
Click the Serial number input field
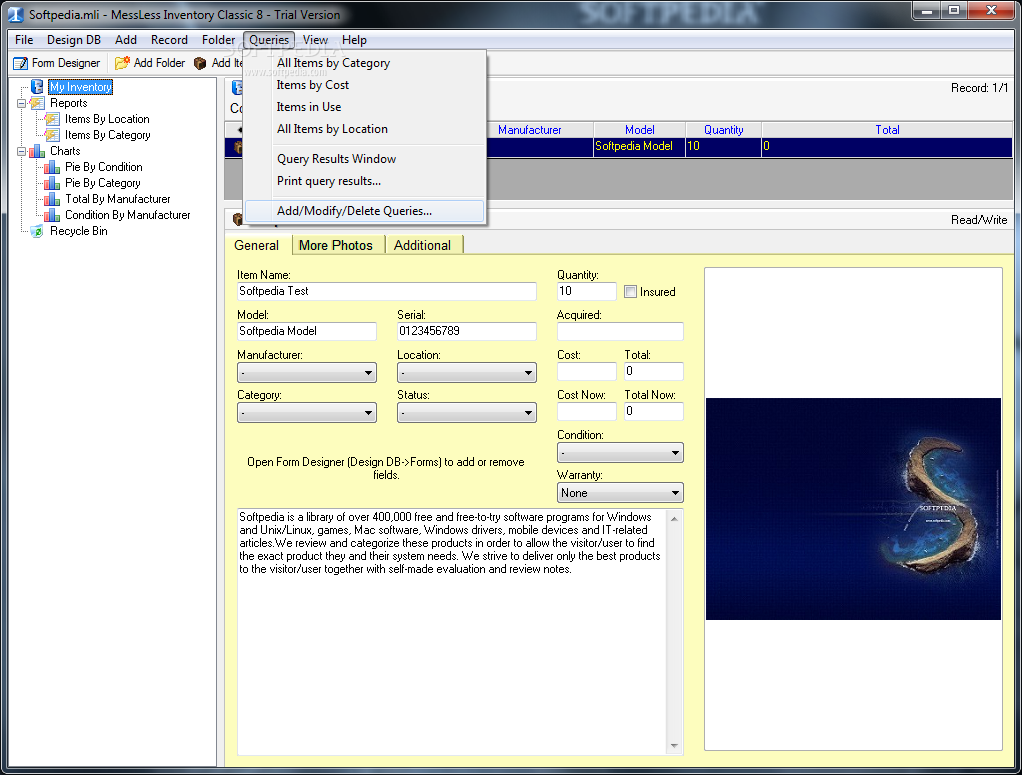pyautogui.click(x=467, y=331)
